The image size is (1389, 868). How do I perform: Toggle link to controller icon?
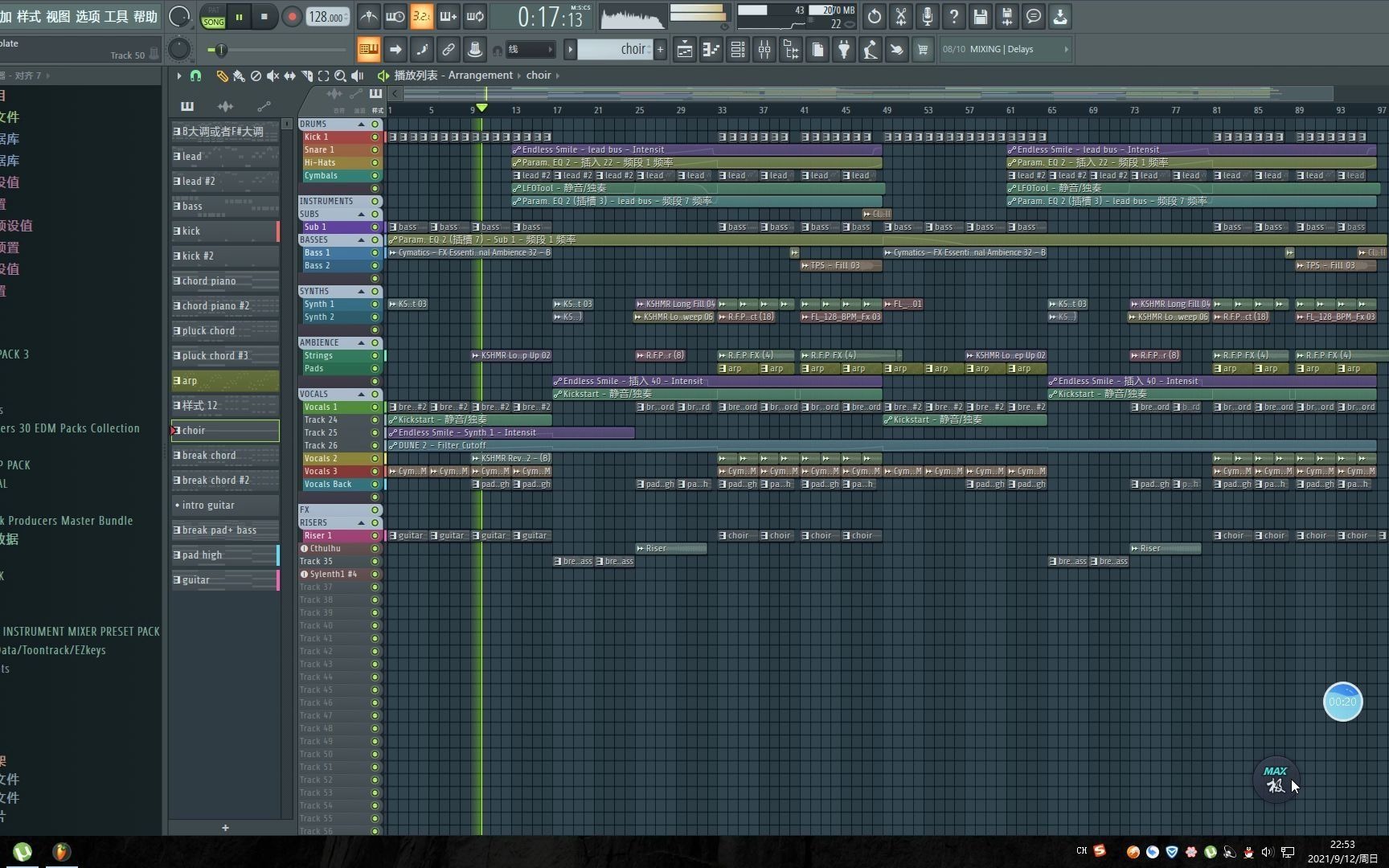click(x=448, y=50)
